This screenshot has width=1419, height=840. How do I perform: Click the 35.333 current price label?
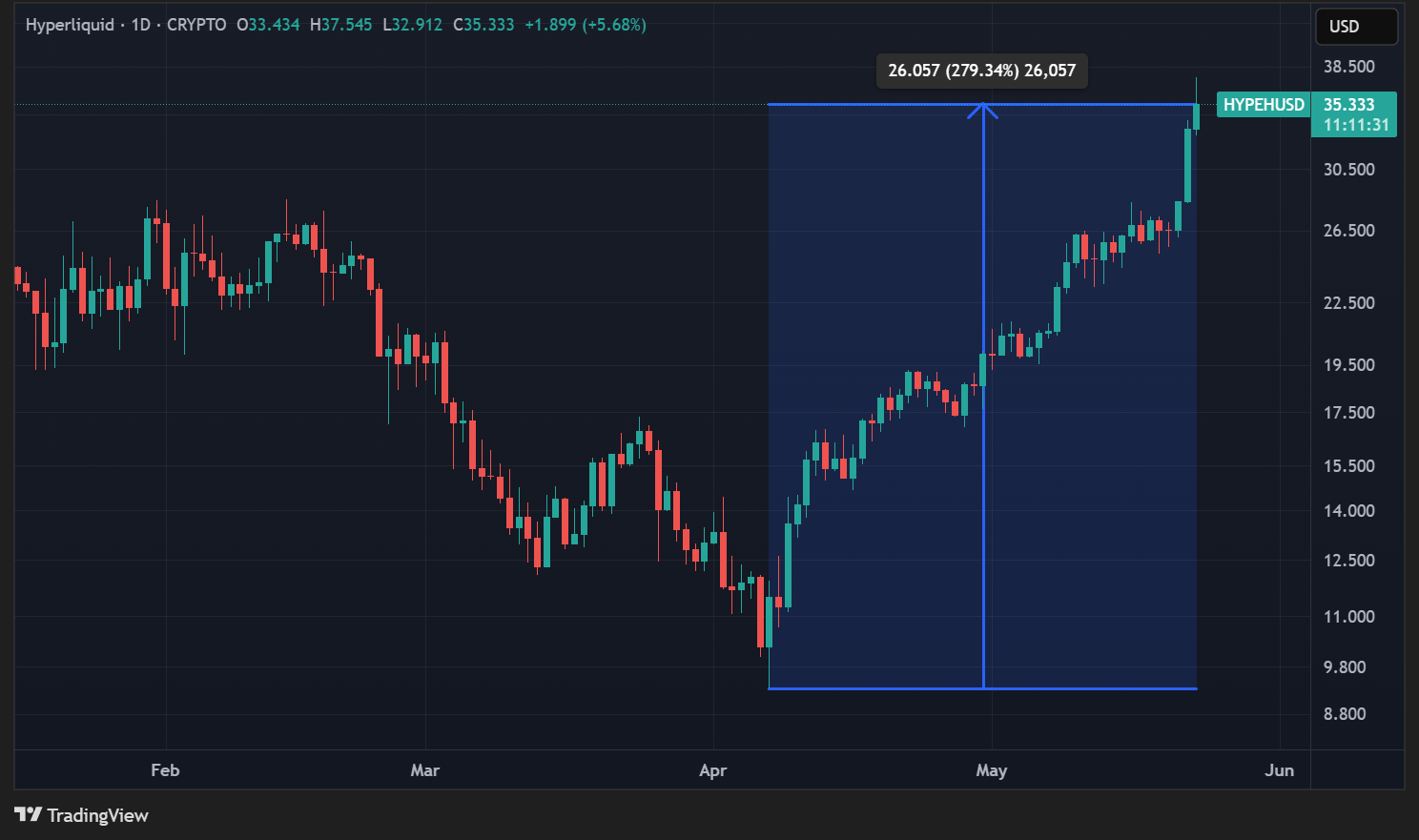pos(1348,105)
